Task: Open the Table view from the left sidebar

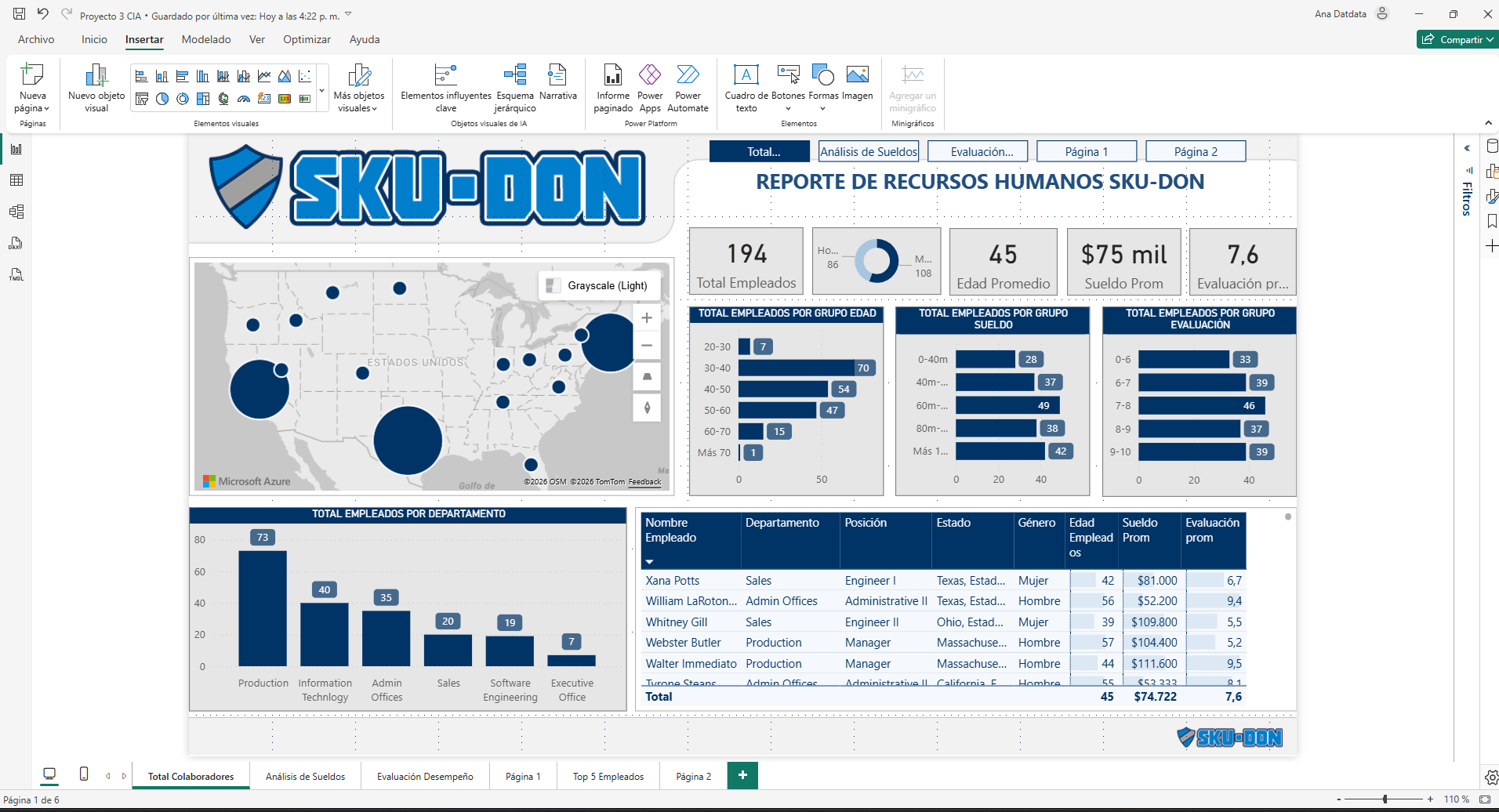Action: (16, 179)
